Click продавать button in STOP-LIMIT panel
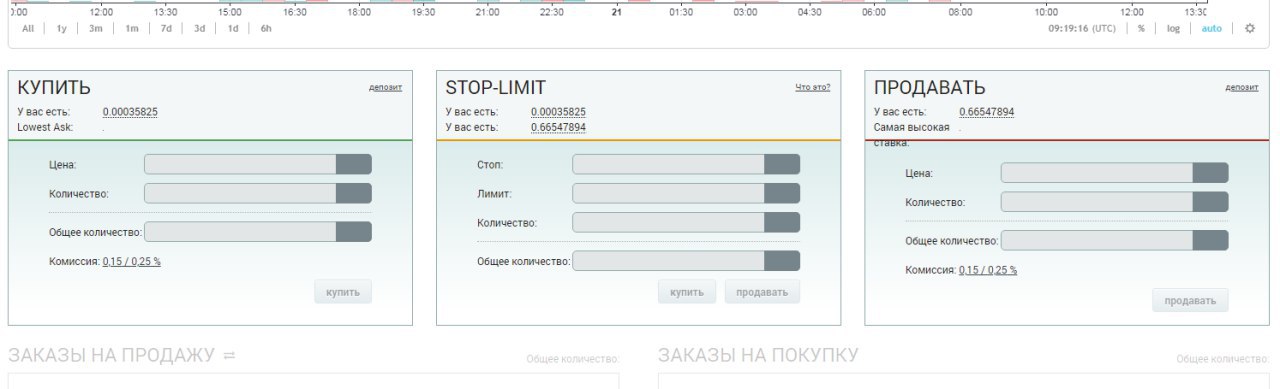This screenshot has width=1280, height=389. [763, 292]
